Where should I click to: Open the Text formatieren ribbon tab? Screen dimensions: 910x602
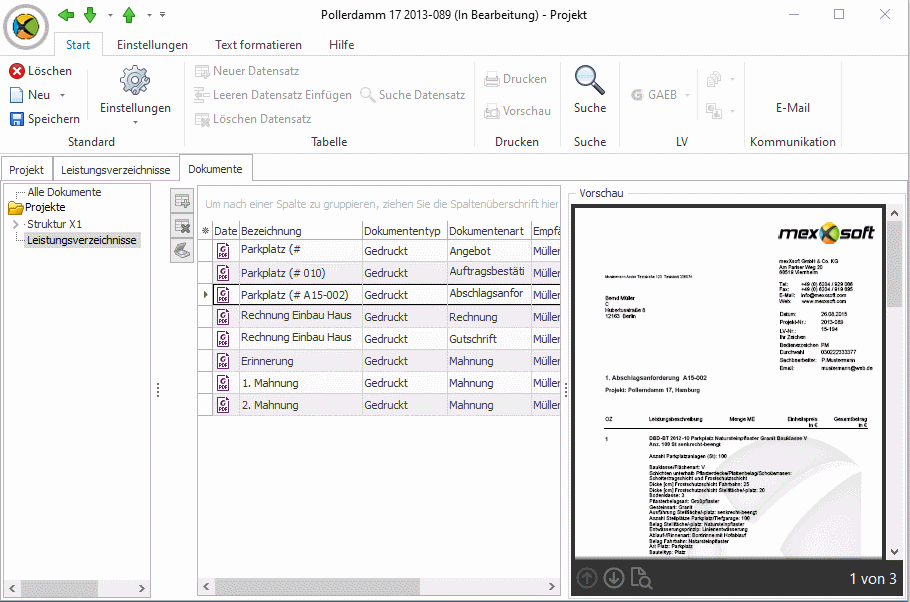258,45
